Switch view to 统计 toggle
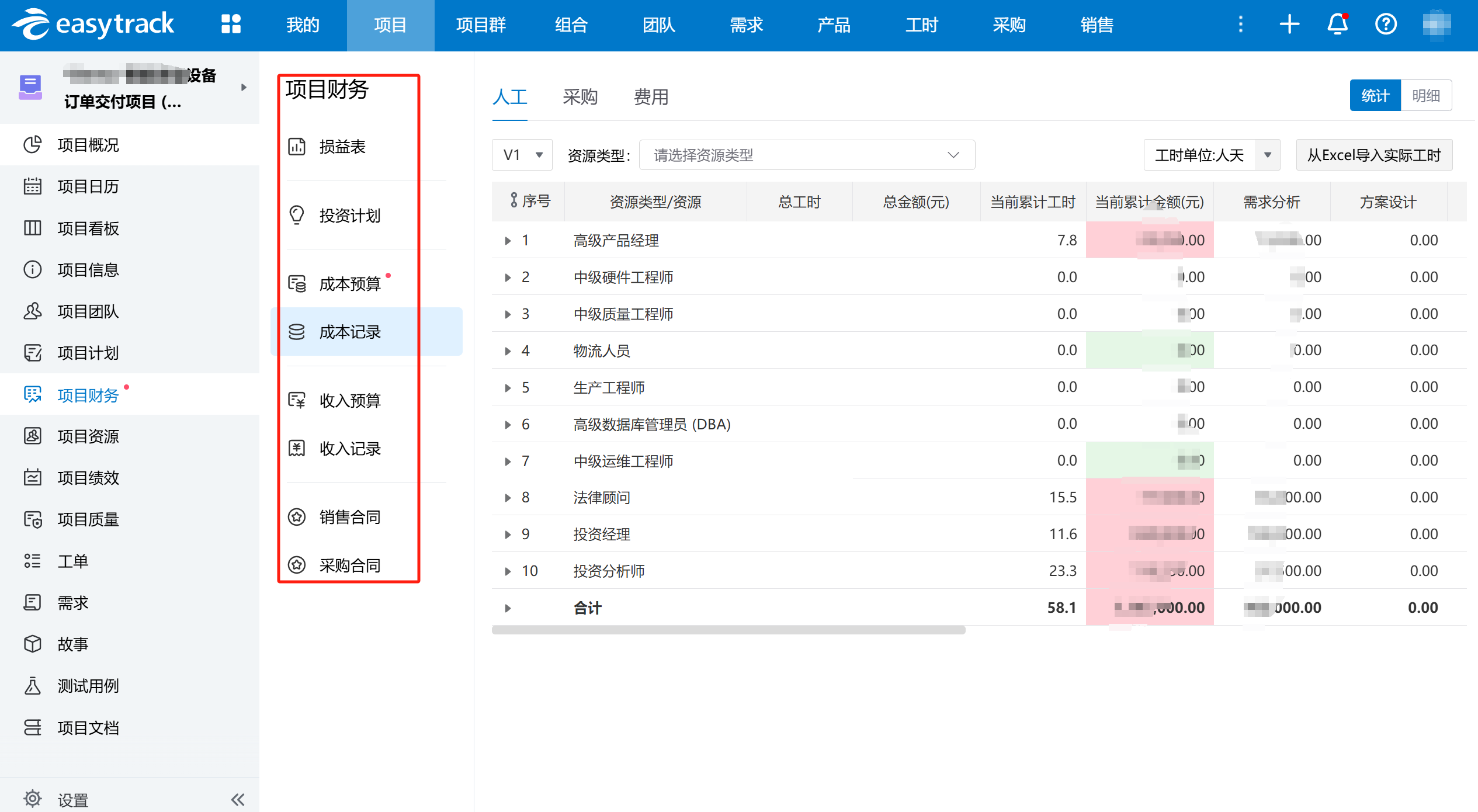 (x=1375, y=96)
